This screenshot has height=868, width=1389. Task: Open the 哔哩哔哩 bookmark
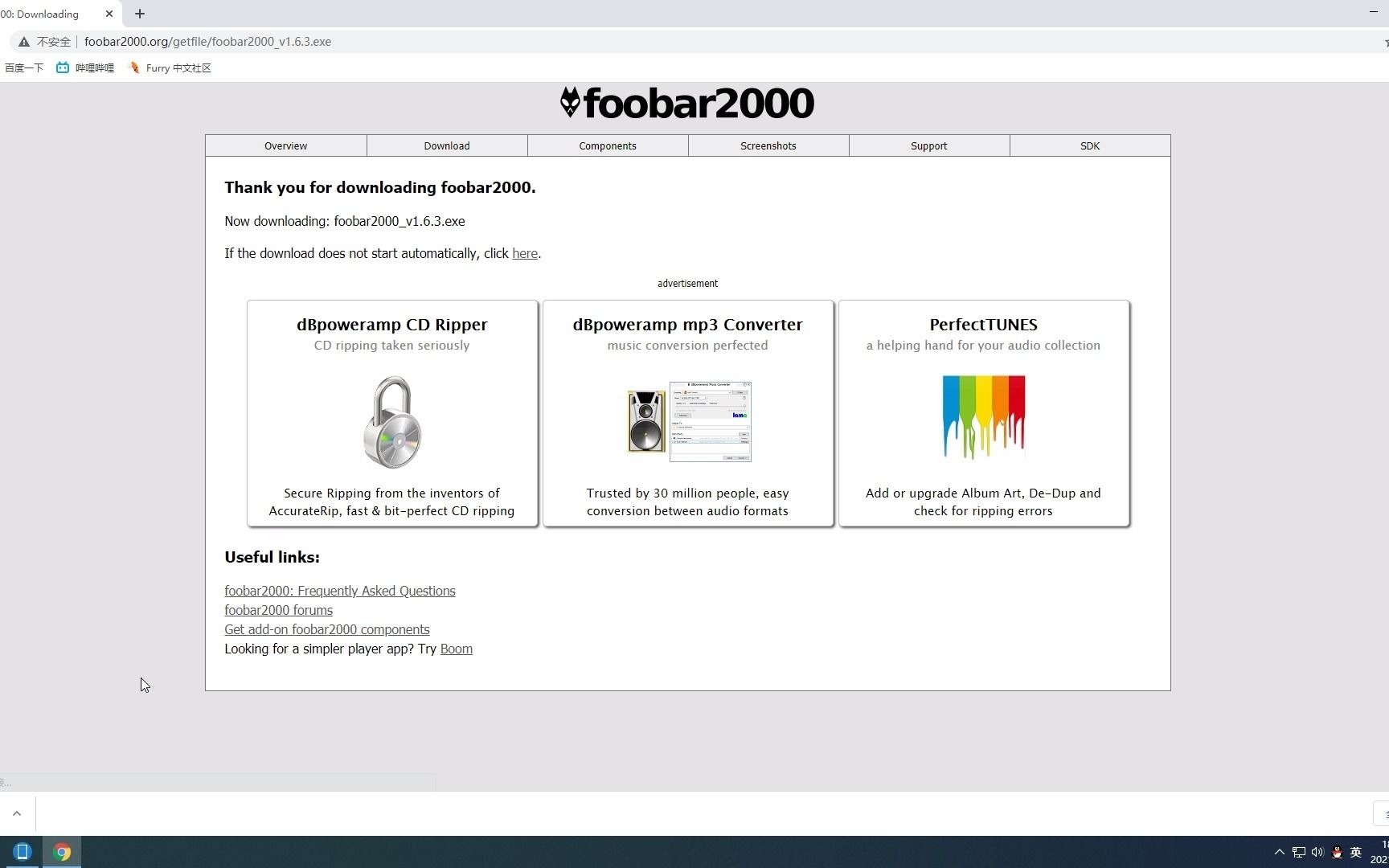click(85, 68)
